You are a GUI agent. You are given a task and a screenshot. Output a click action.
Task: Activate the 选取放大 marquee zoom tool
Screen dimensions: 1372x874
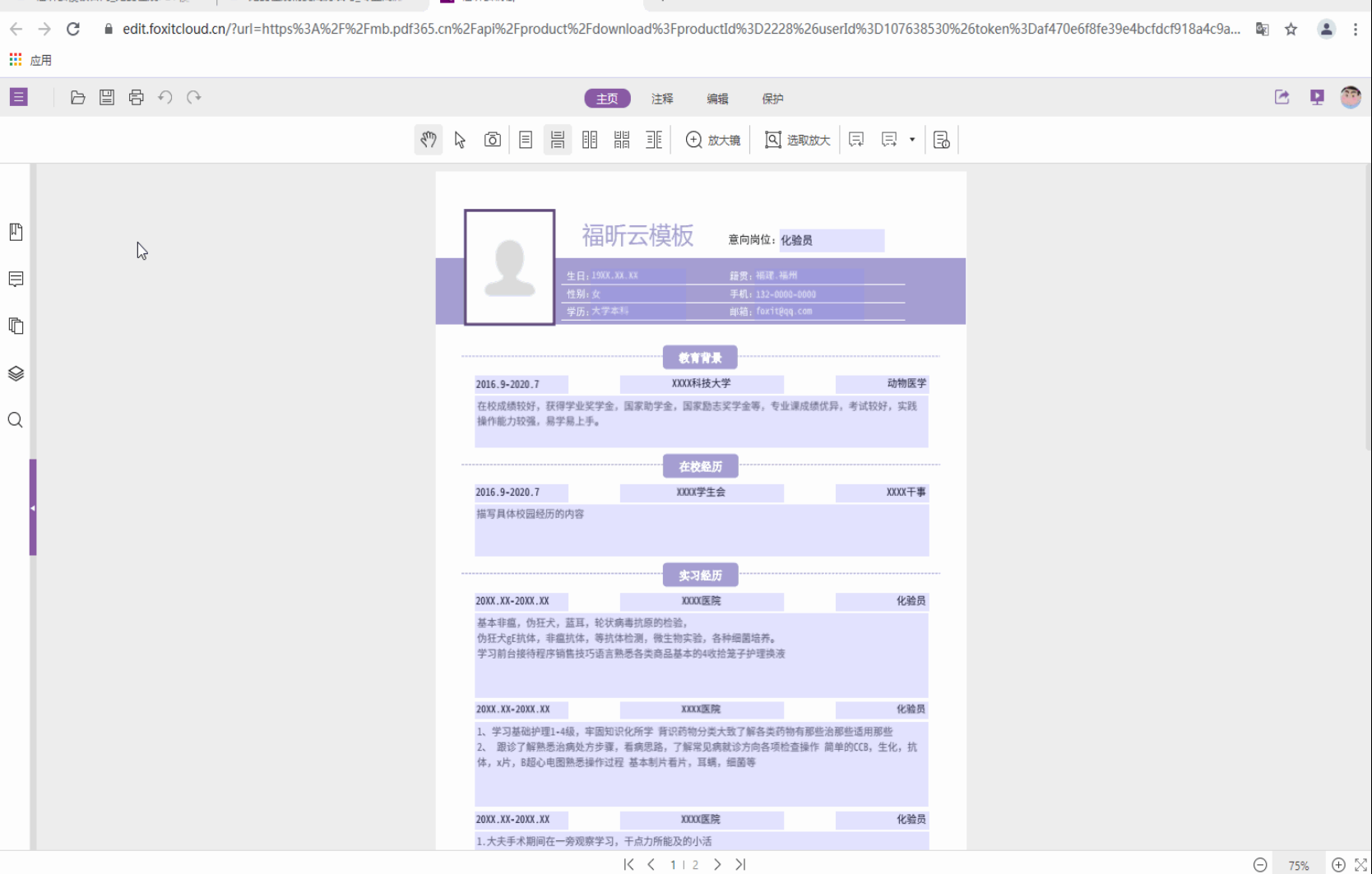click(796, 140)
